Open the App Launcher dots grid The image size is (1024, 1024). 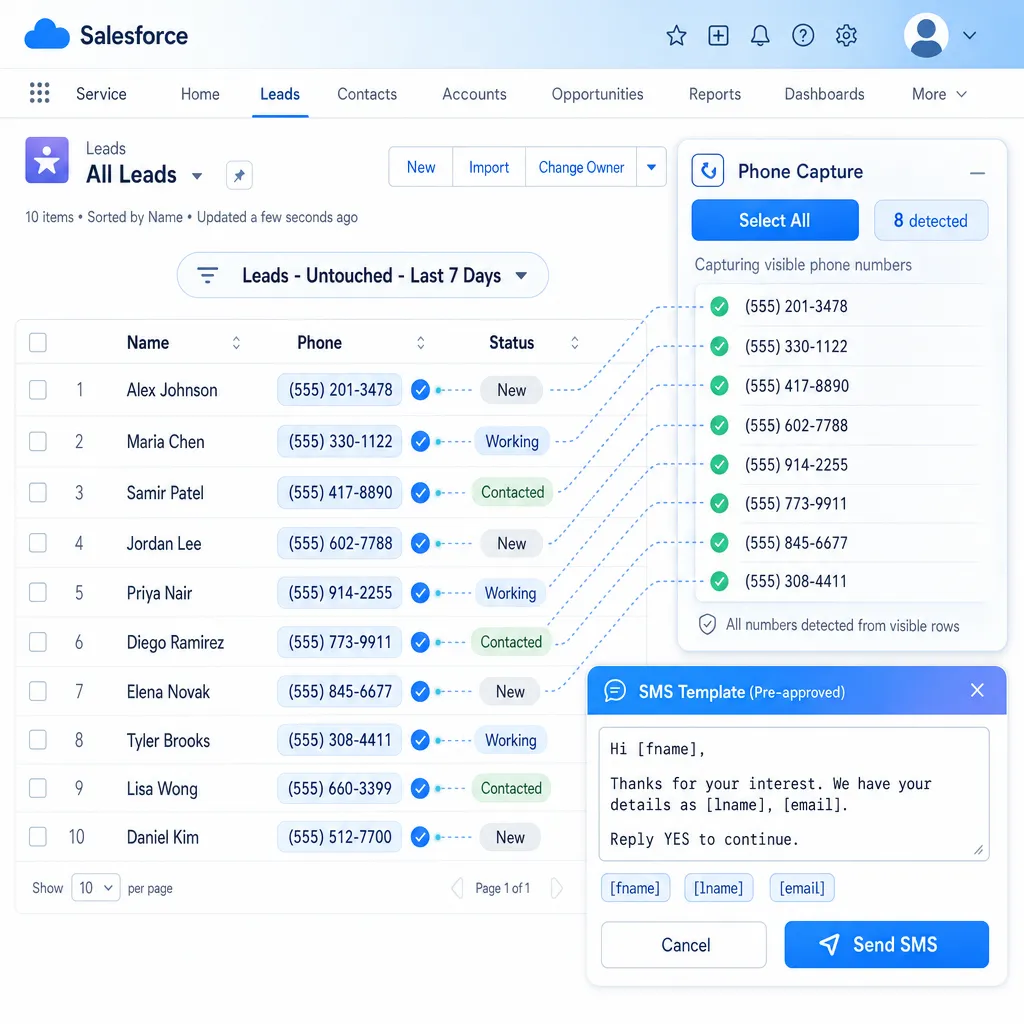40,93
